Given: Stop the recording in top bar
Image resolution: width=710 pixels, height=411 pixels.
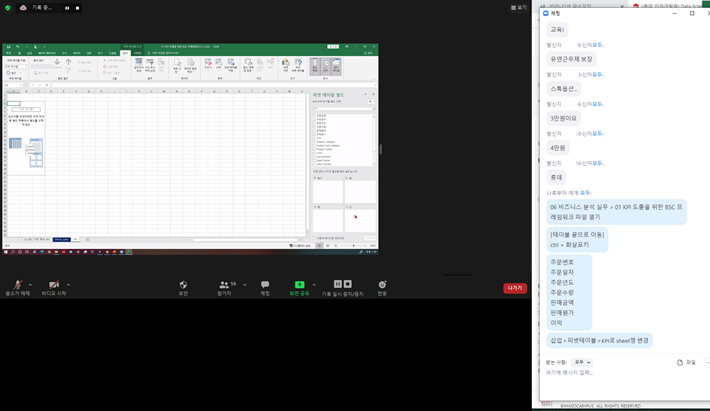Looking at the screenshot, I should pos(79,7).
